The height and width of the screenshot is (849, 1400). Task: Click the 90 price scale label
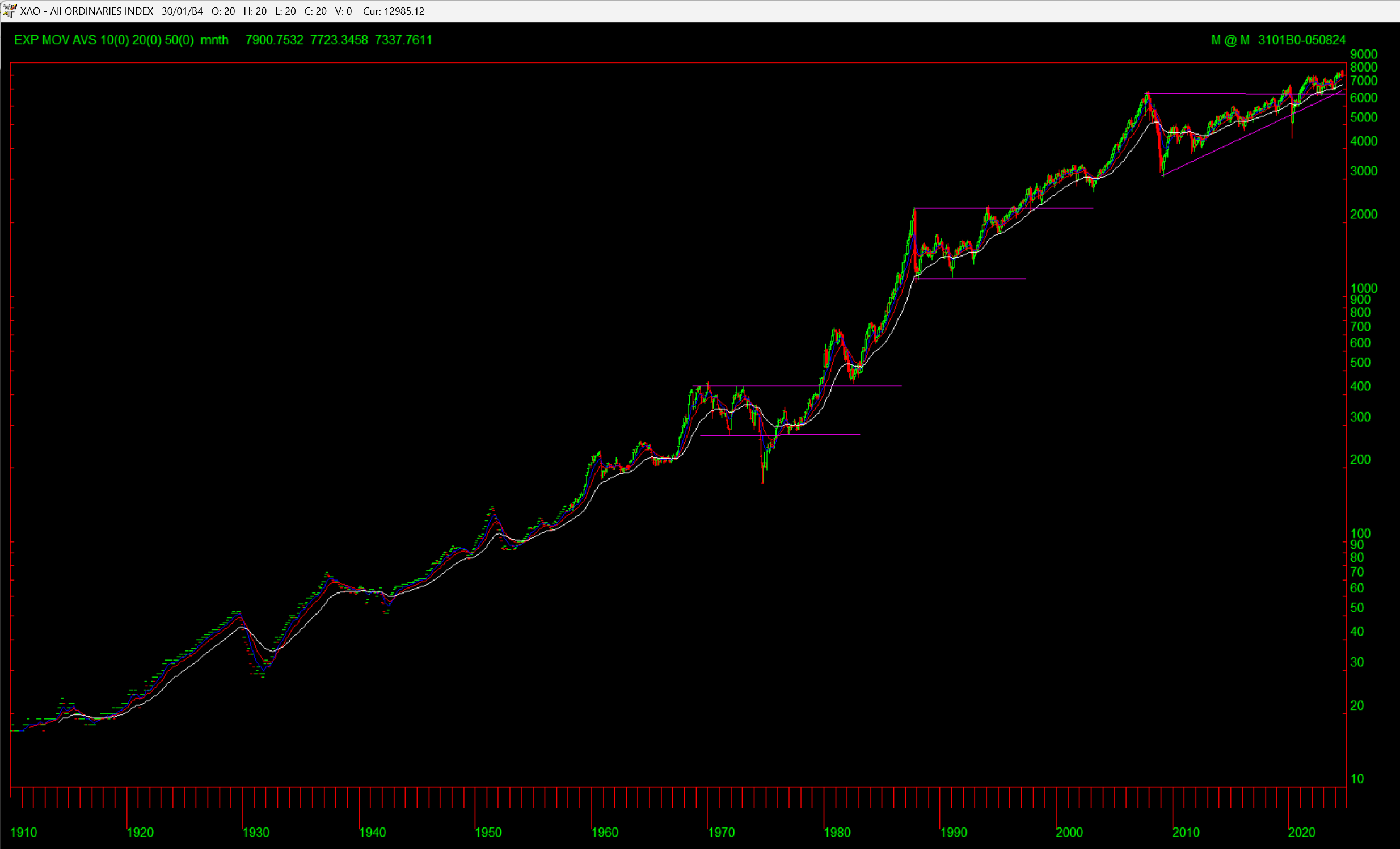coord(1357,545)
